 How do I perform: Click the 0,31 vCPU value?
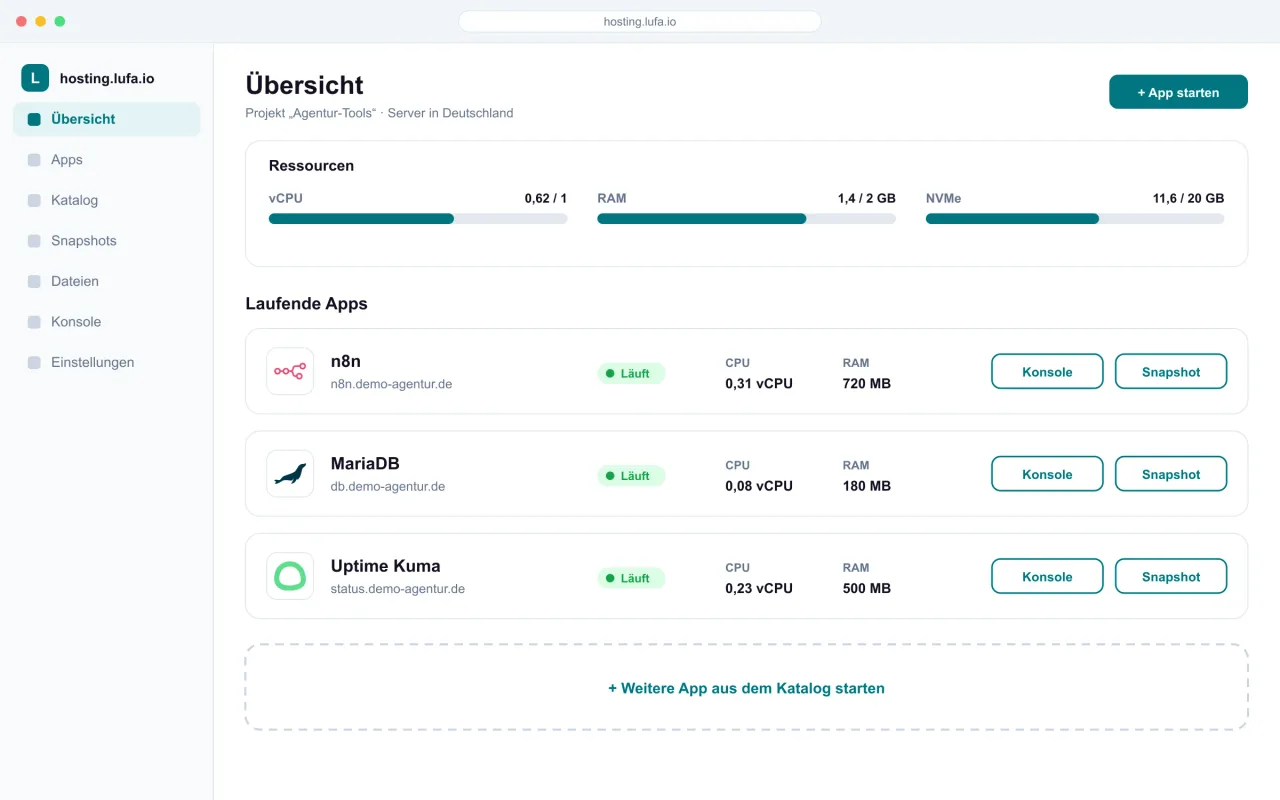click(759, 384)
